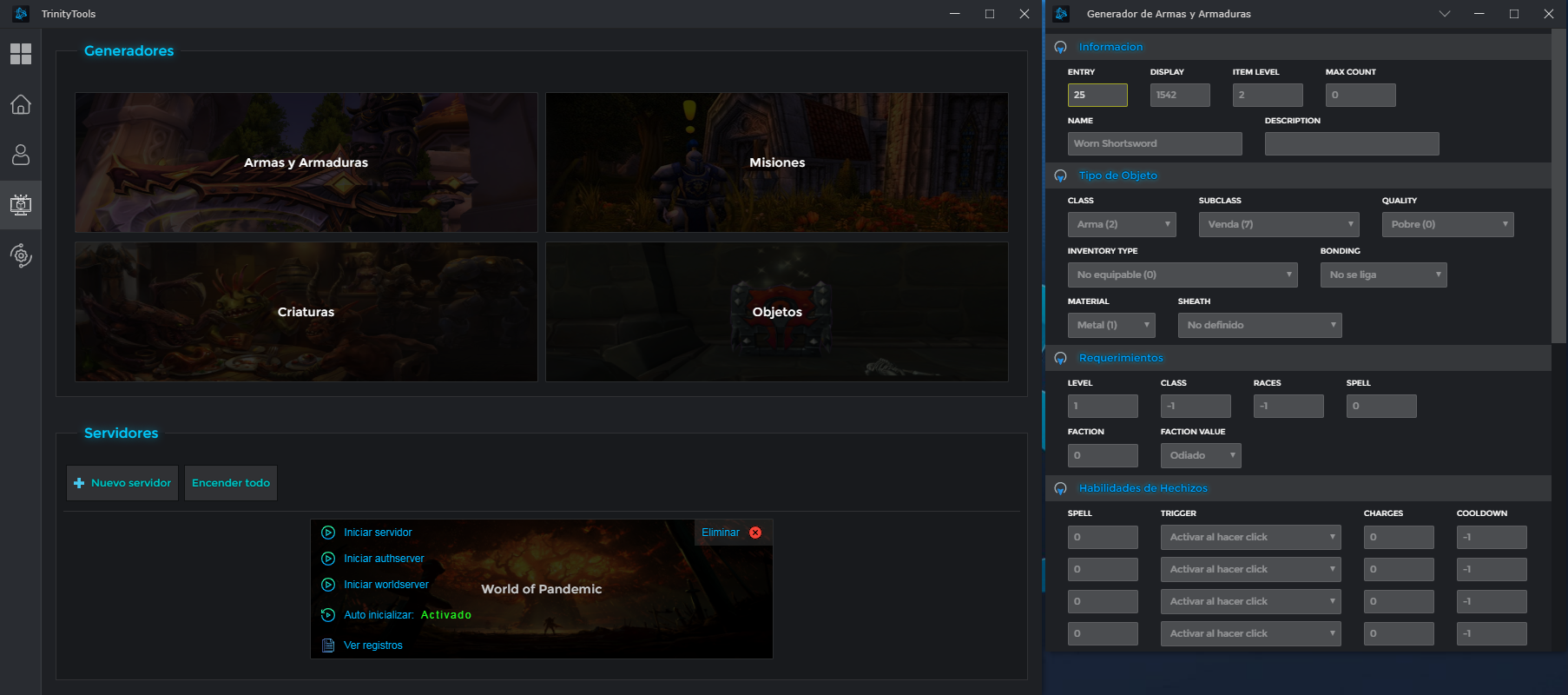Click the Nuevo servidor button
Viewport: 1568px width, 695px height.
pos(122,483)
